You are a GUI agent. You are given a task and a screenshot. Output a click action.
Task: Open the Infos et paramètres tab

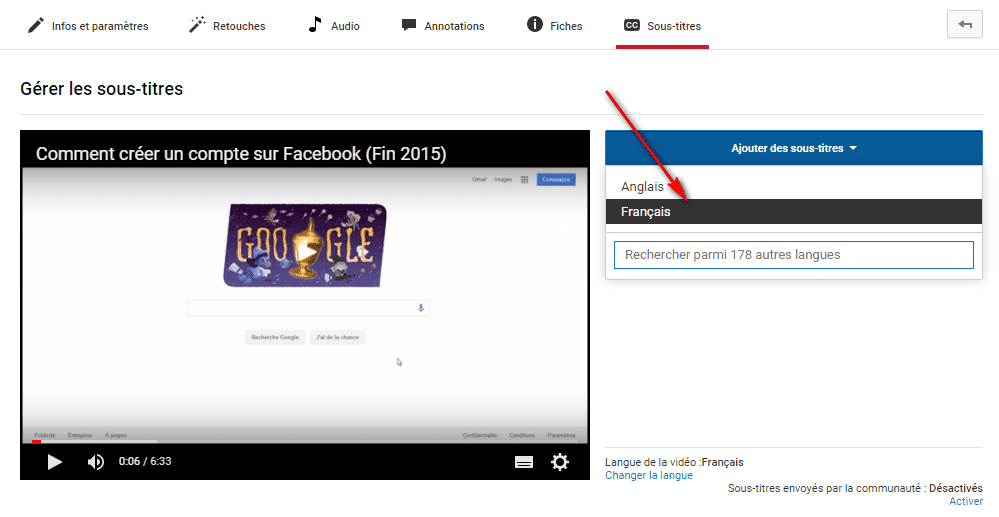[x=88, y=26]
